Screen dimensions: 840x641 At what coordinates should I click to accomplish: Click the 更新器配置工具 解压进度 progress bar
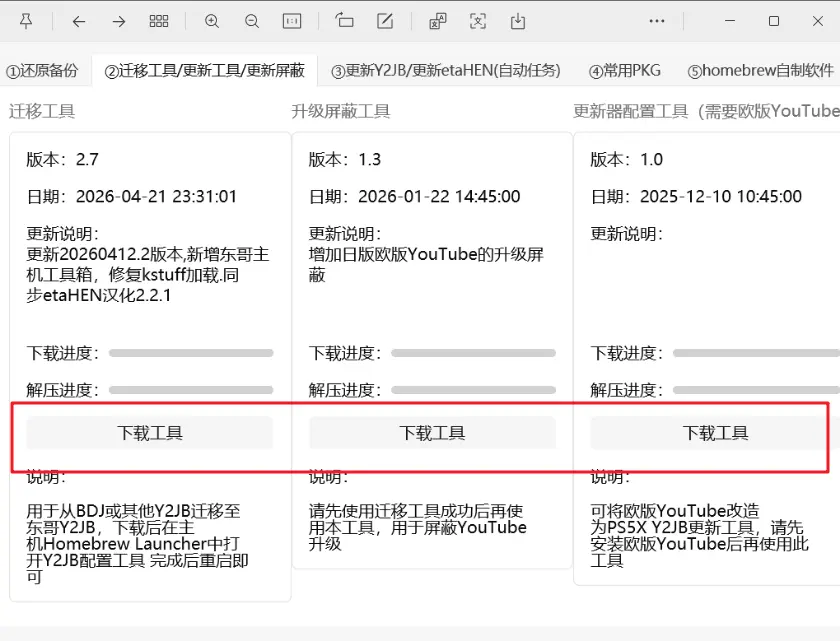click(x=756, y=390)
